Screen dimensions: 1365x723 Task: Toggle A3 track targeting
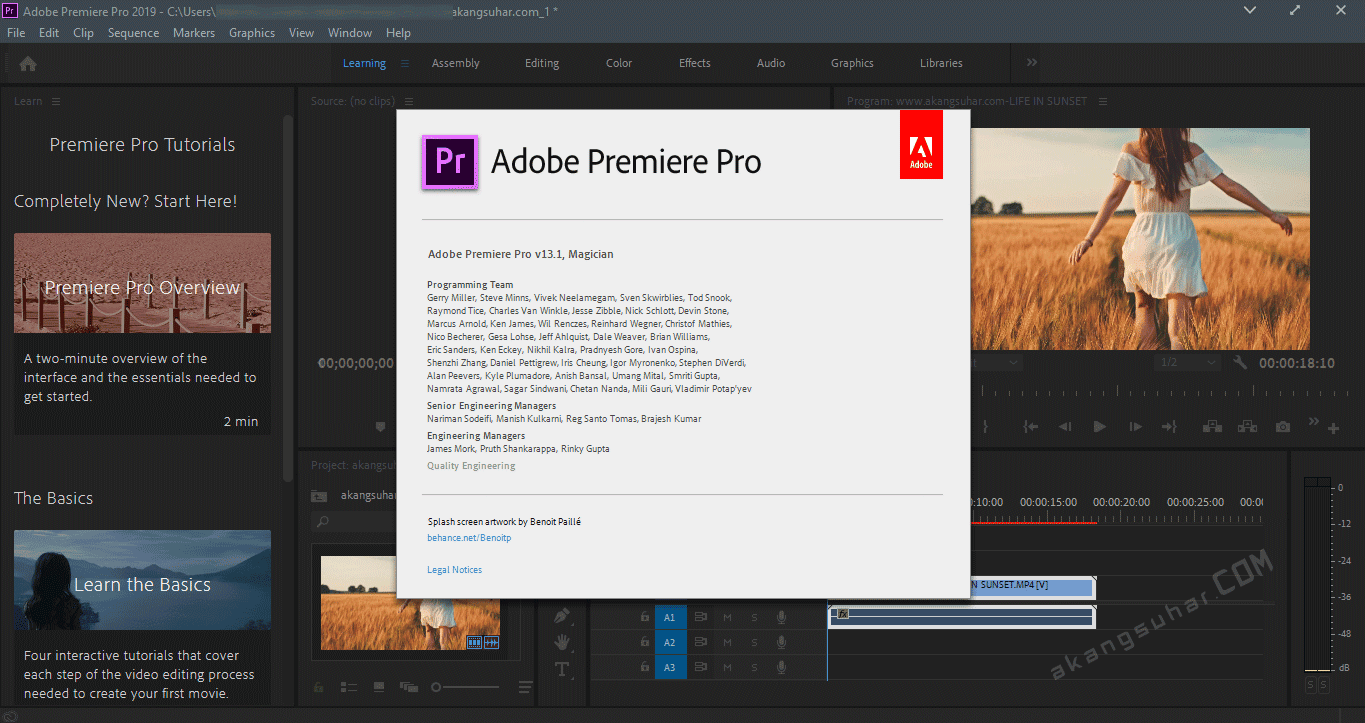tap(670, 667)
